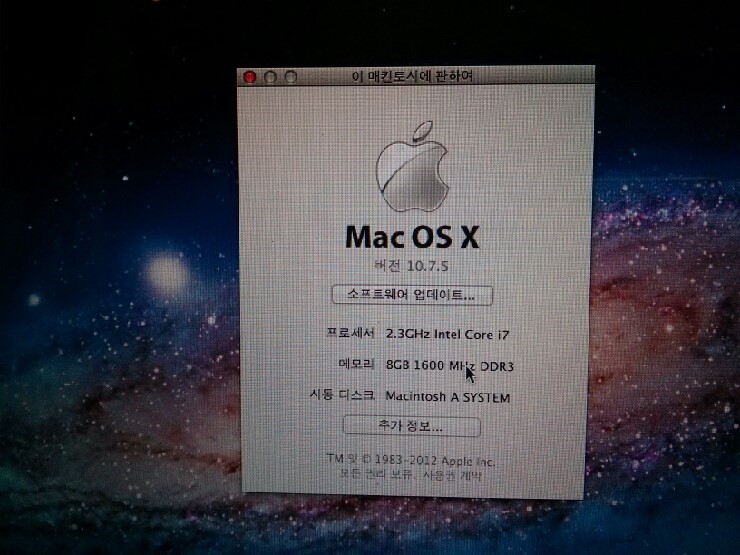Image resolution: width=740 pixels, height=555 pixels.
Task: Click the '시동 디스크' label
Action: [342, 396]
